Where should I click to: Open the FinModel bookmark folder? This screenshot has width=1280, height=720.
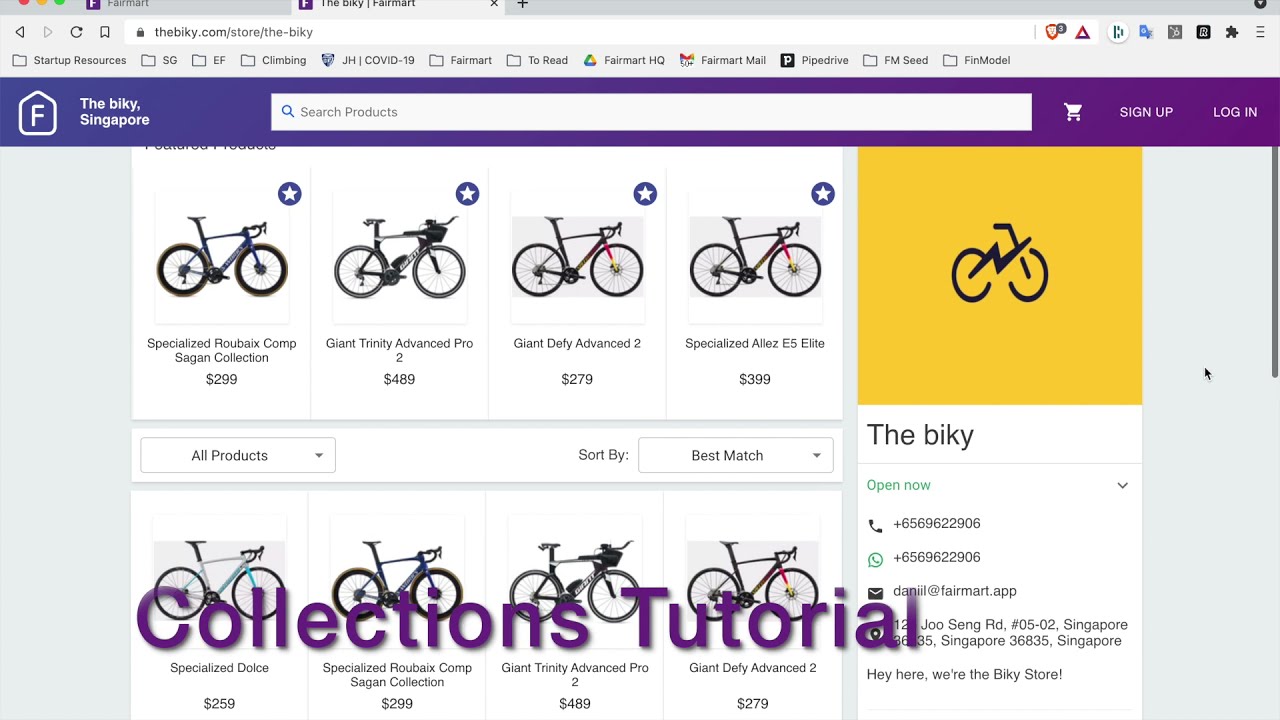pyautogui.click(x=977, y=60)
